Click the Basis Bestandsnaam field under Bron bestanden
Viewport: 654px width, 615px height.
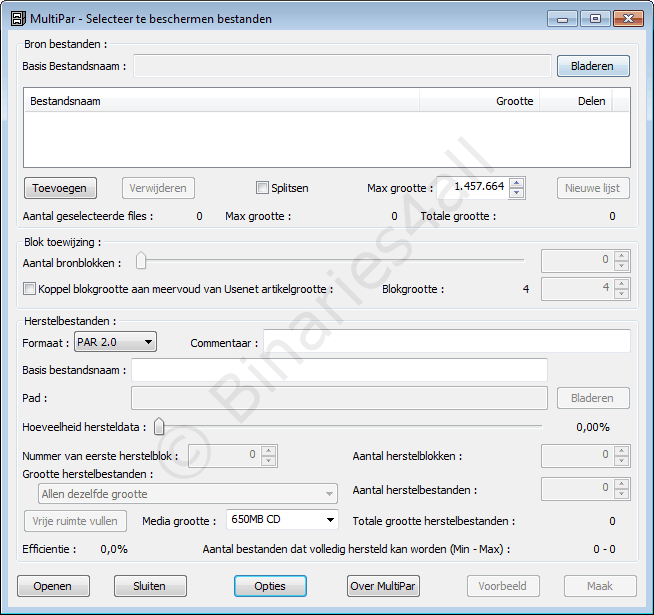[x=342, y=66]
